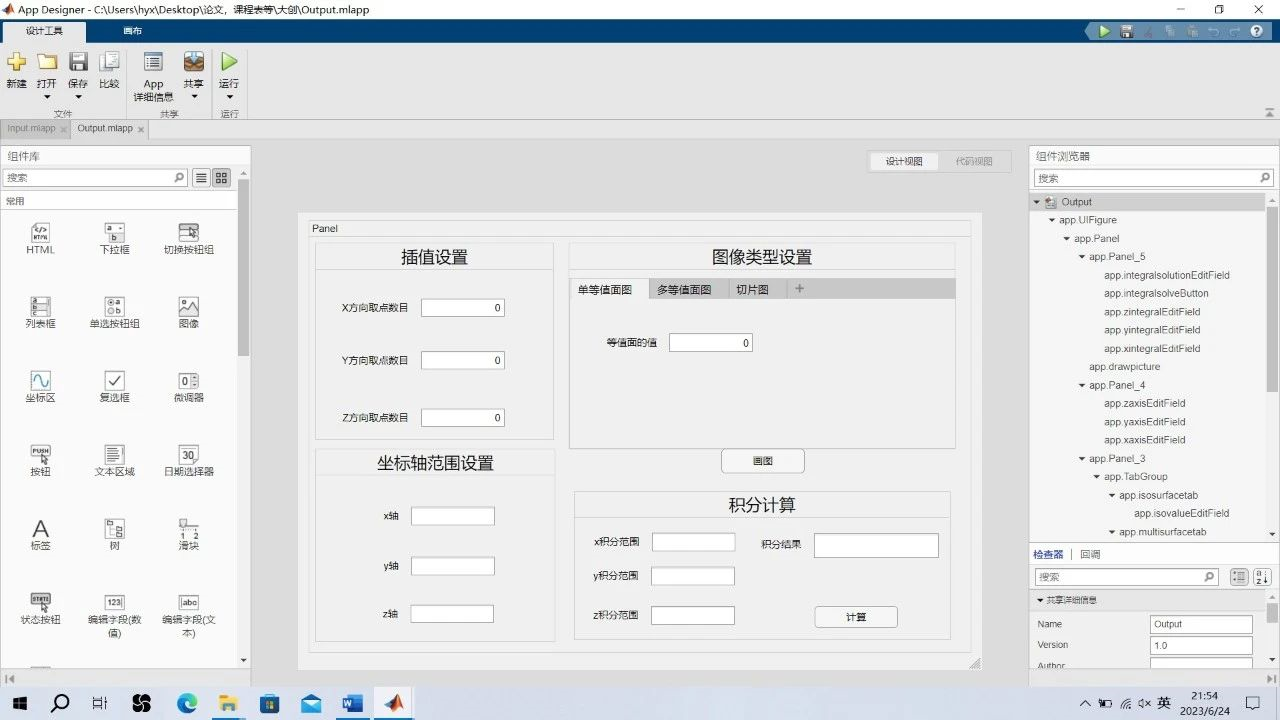Select the 复选框 (Checkbox) component
The image size is (1280, 720).
(x=114, y=381)
